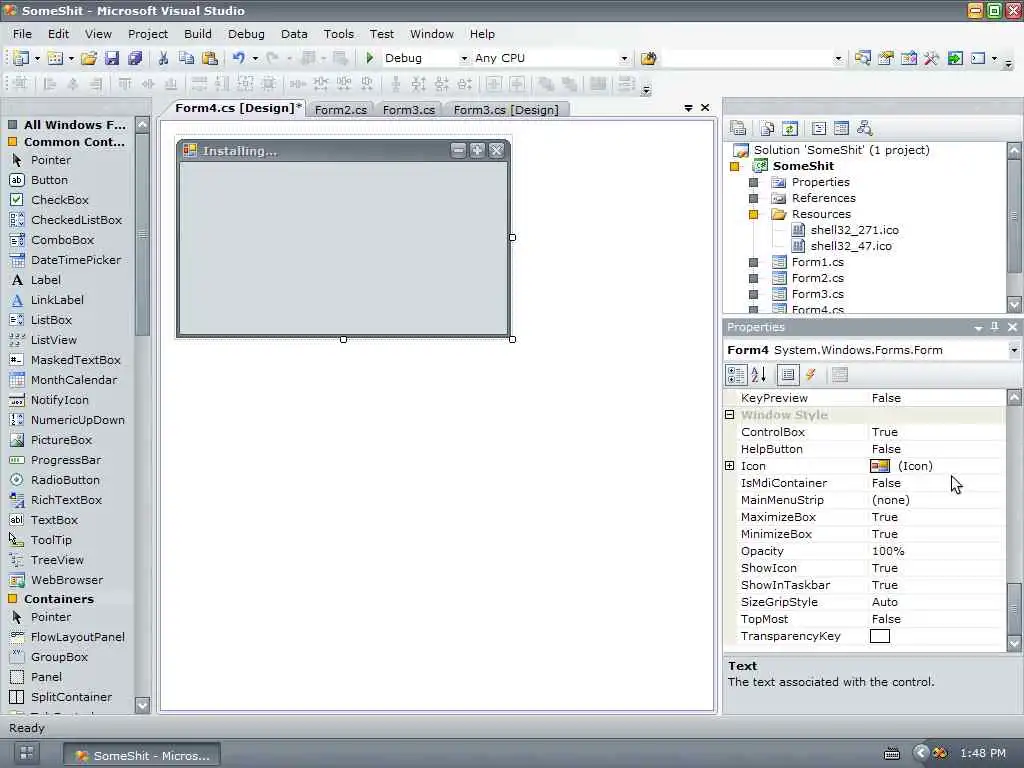Image resolution: width=1024 pixels, height=768 pixels.
Task: Show Properties page icon in Properties panel
Action: tap(788, 375)
